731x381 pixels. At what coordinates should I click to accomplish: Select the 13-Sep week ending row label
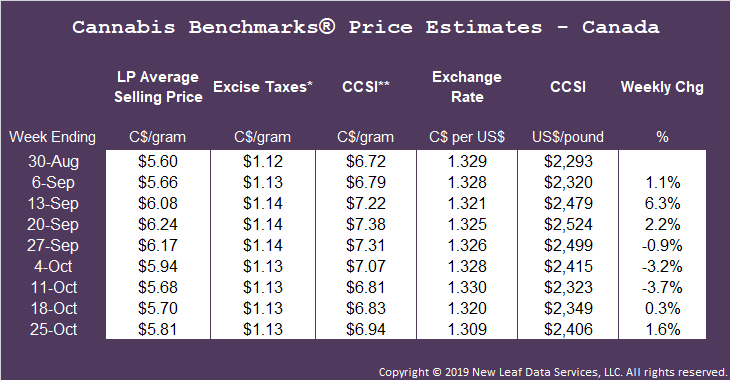point(53,203)
